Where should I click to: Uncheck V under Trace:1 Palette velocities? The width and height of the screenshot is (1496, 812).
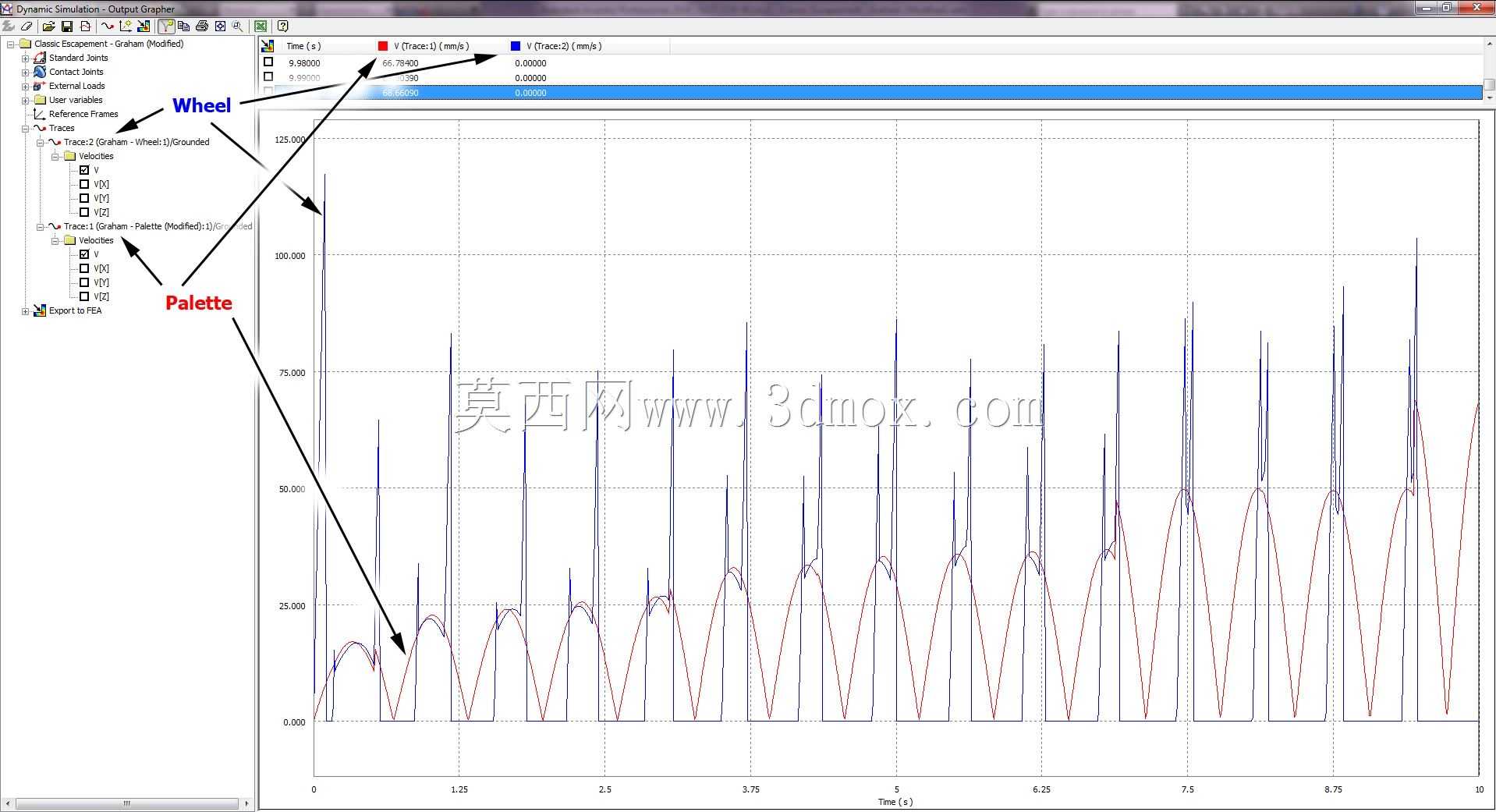(84, 254)
